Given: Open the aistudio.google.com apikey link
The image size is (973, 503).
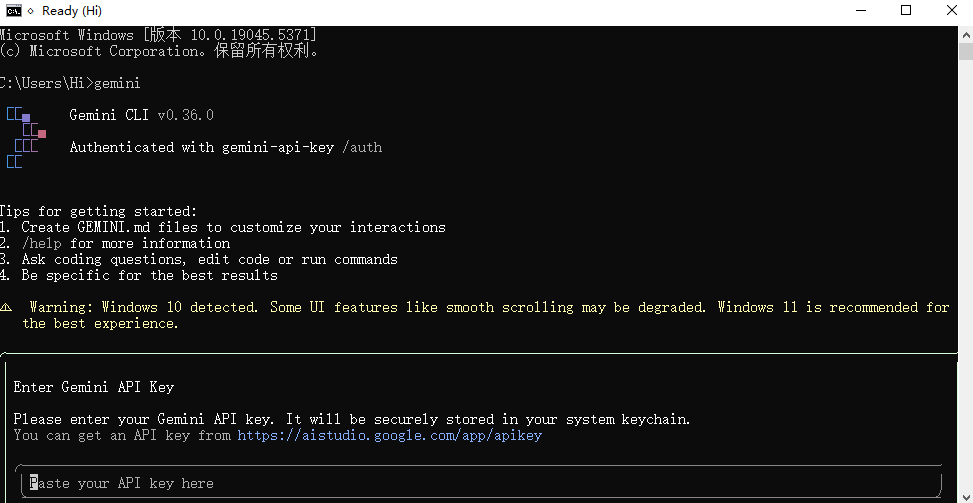Looking at the screenshot, I should pos(390,435).
